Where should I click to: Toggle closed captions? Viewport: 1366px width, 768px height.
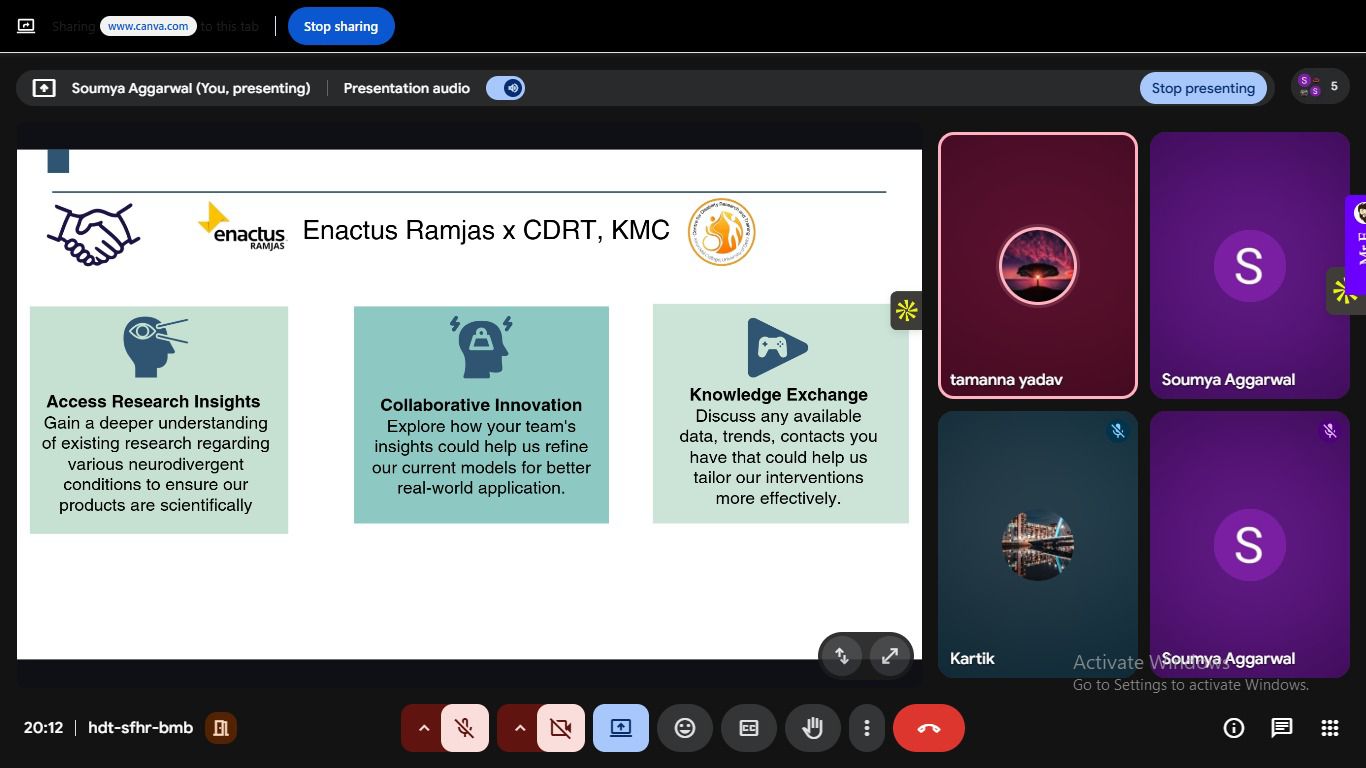point(749,728)
